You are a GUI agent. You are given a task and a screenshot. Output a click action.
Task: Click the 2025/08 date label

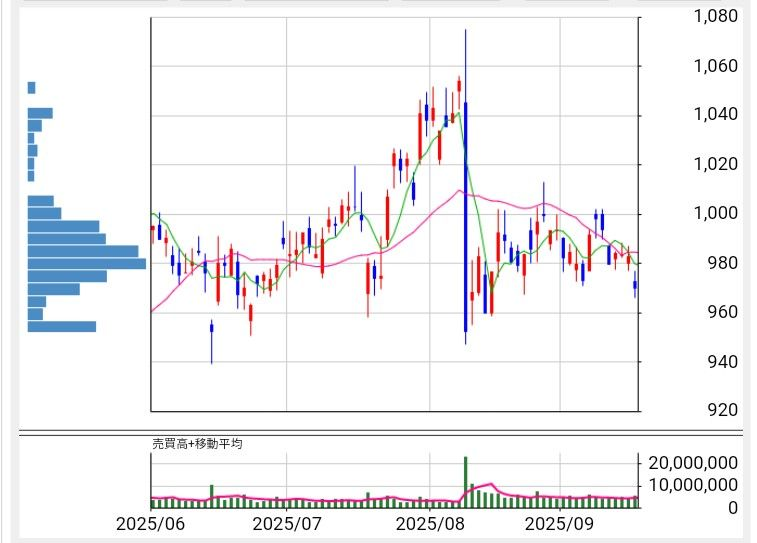(430, 524)
